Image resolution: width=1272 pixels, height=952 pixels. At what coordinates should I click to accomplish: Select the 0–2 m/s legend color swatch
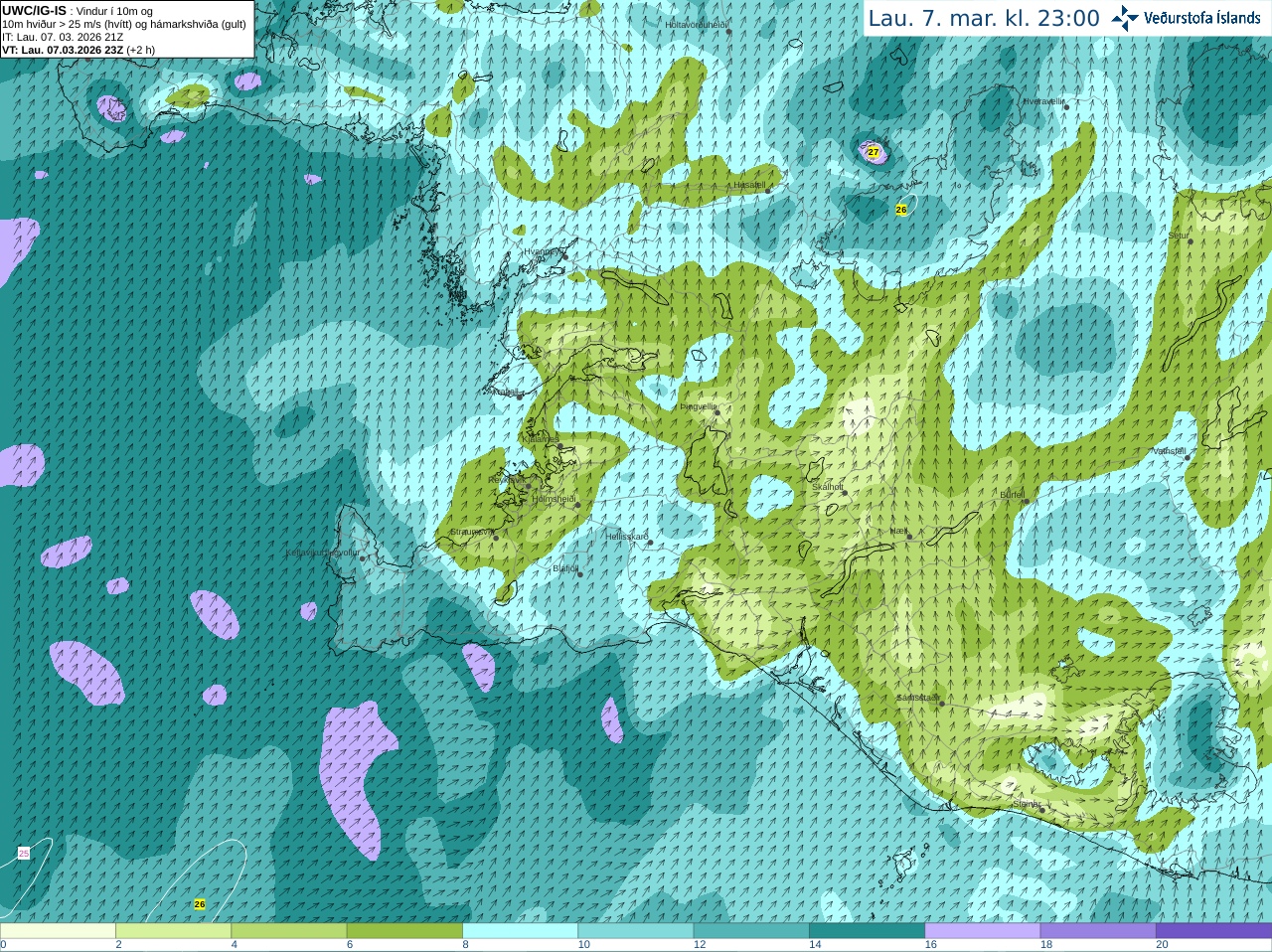[58, 931]
